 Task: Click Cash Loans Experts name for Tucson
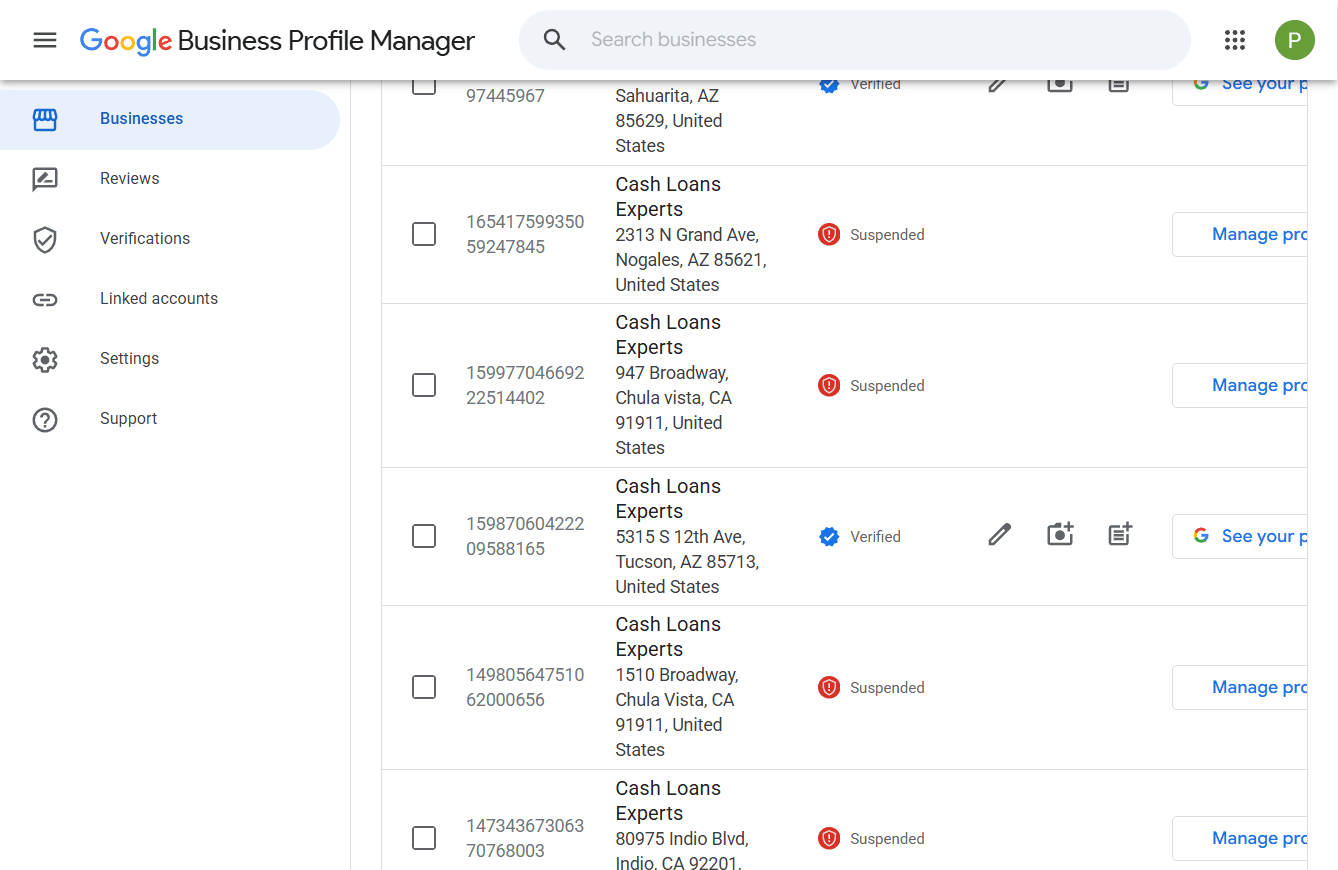click(x=668, y=499)
